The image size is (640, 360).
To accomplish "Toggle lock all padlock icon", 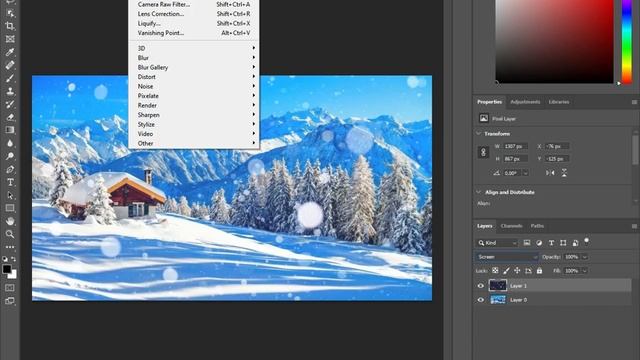I will coord(539,271).
